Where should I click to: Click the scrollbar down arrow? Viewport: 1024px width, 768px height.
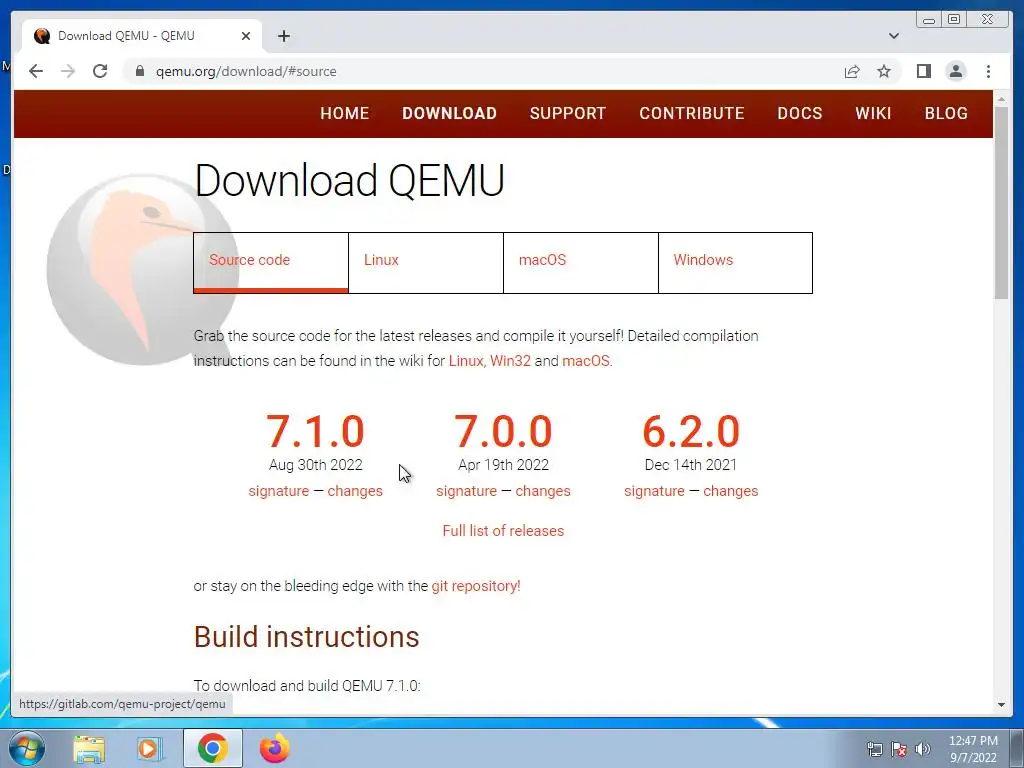[x=1001, y=705]
